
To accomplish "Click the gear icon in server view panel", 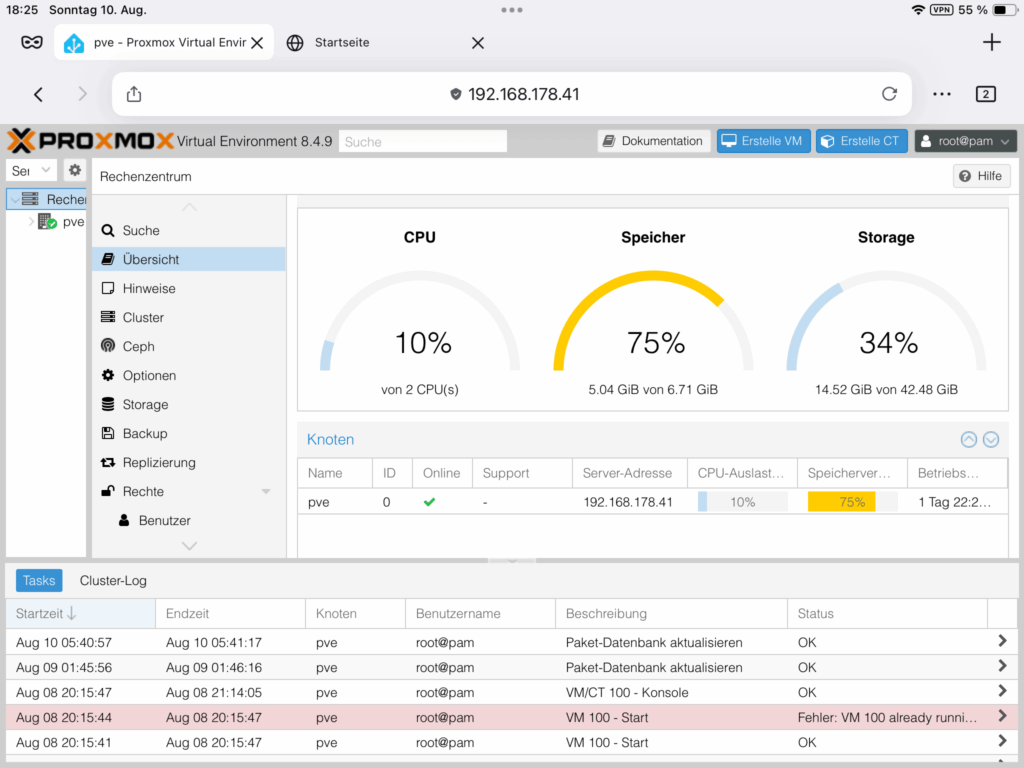I will [75, 170].
